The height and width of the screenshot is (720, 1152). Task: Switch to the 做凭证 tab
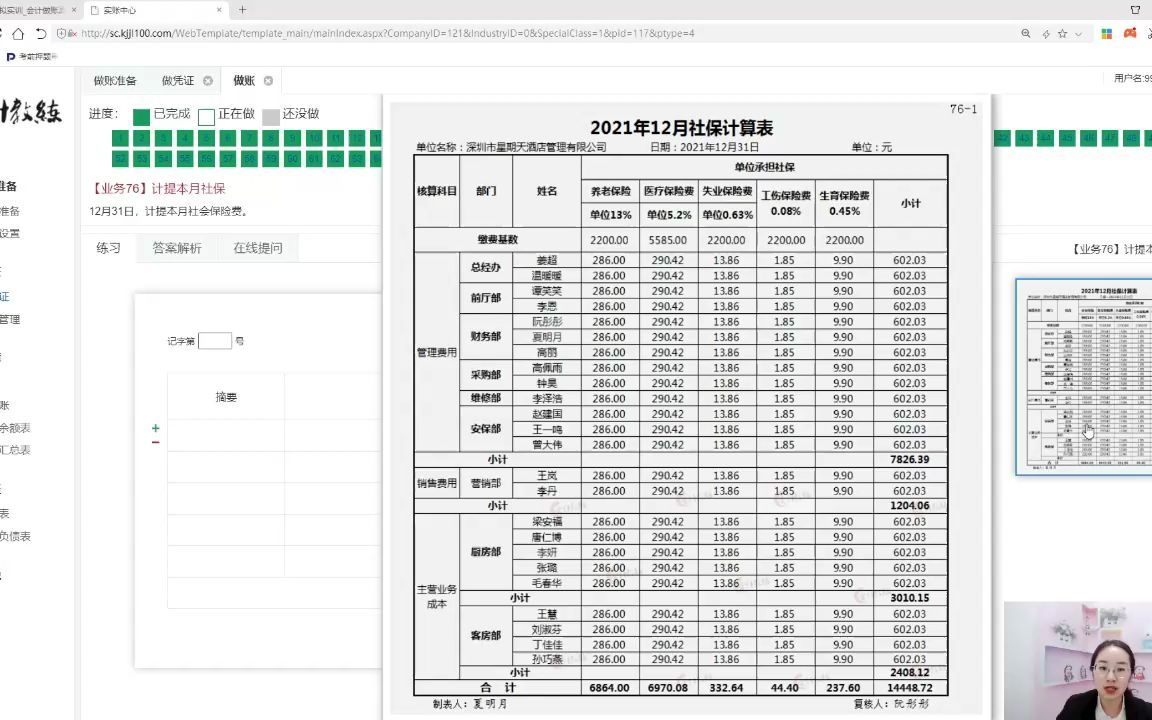[x=180, y=80]
